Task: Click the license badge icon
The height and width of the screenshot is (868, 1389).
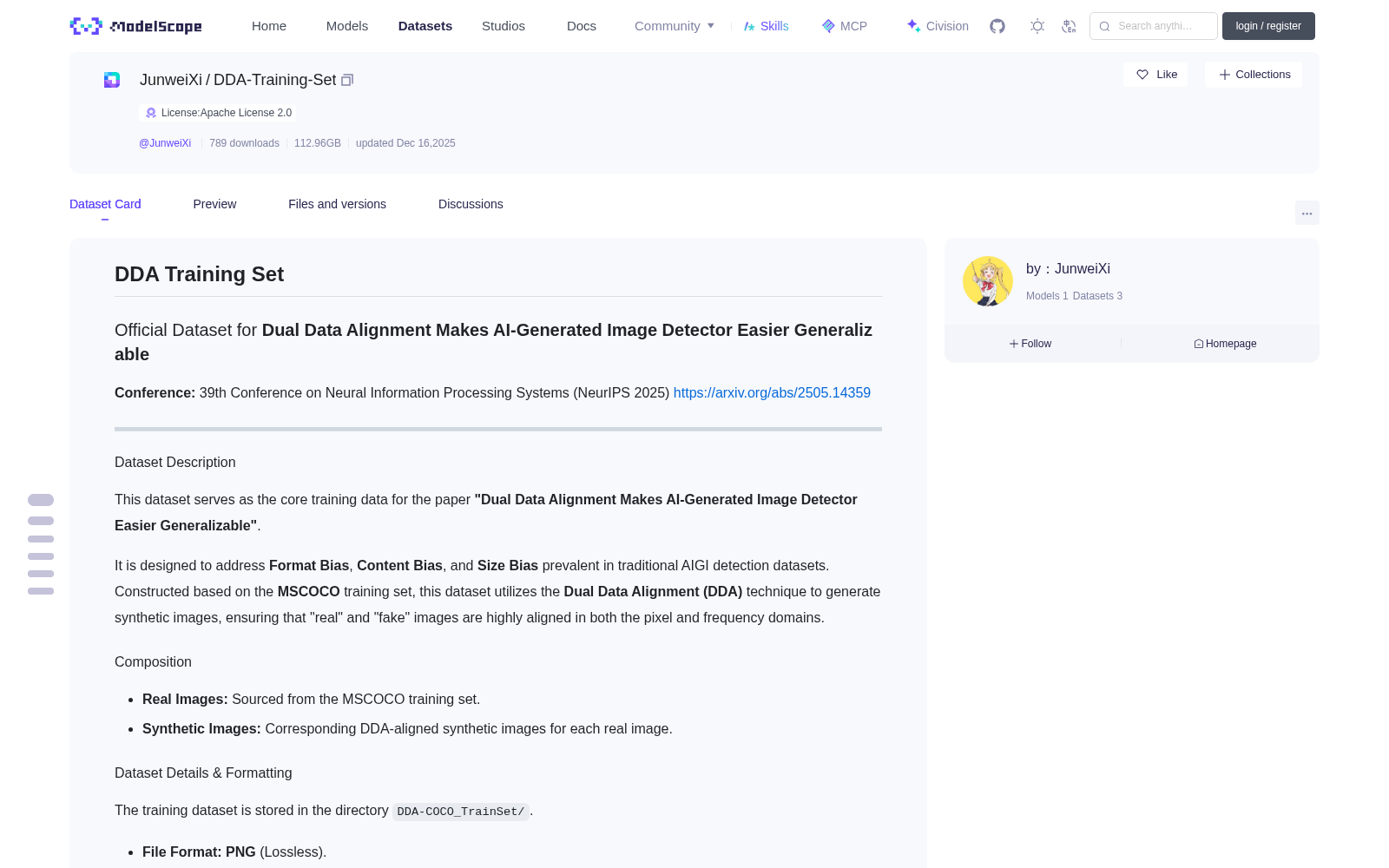Action: [151, 113]
